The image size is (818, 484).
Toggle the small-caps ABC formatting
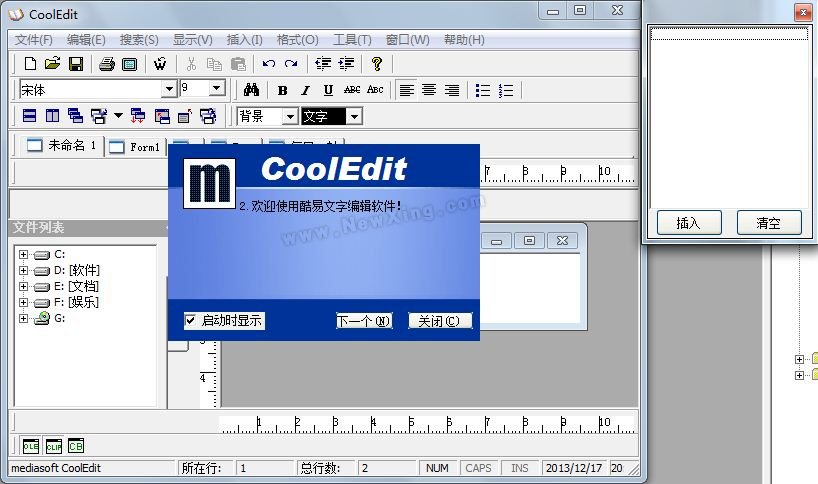(375, 90)
